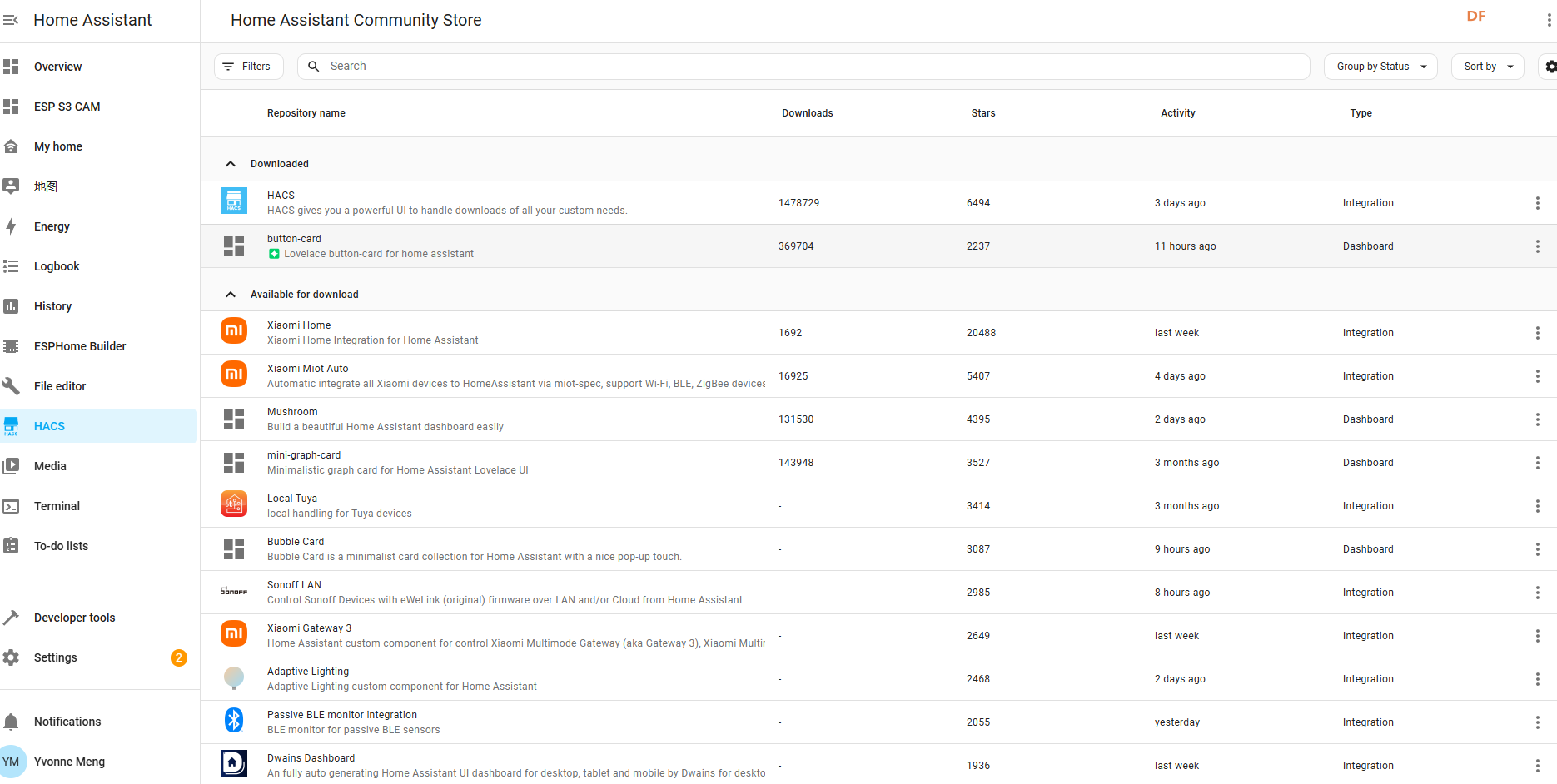The height and width of the screenshot is (784, 1557).
Task: Click the HACS repository logo
Action: (234, 201)
